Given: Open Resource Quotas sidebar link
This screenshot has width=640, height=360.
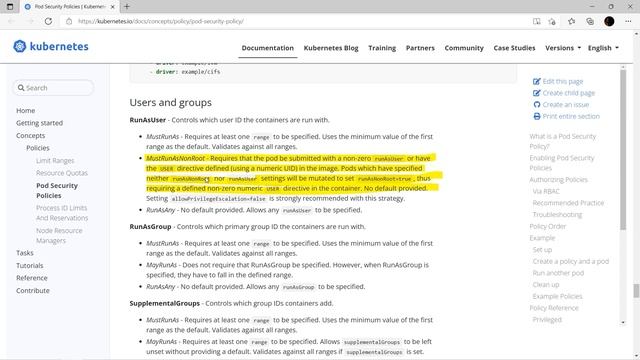Looking at the screenshot, I should tap(62, 173).
